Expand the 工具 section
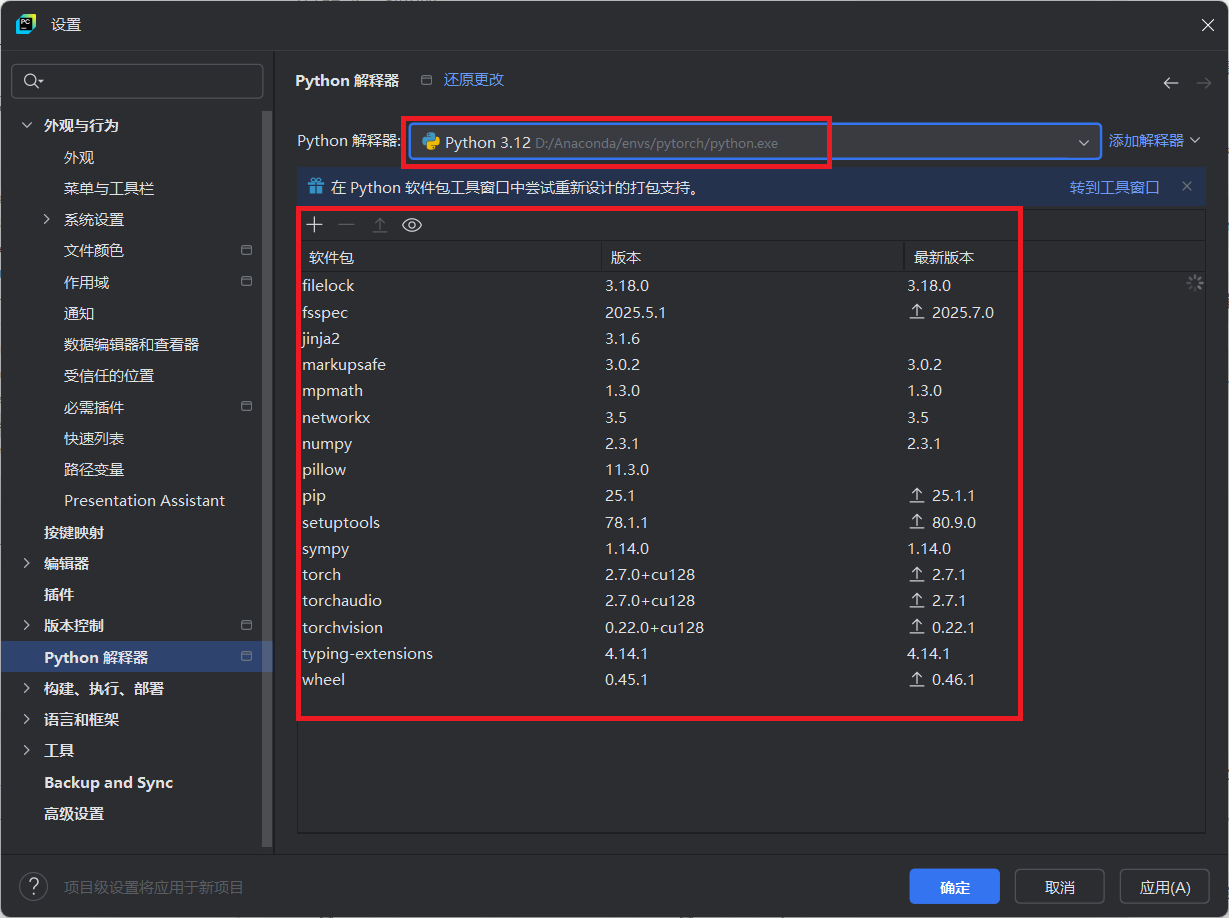 26,750
